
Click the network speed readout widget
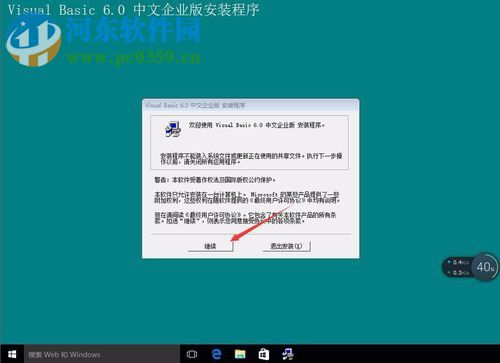[457, 267]
